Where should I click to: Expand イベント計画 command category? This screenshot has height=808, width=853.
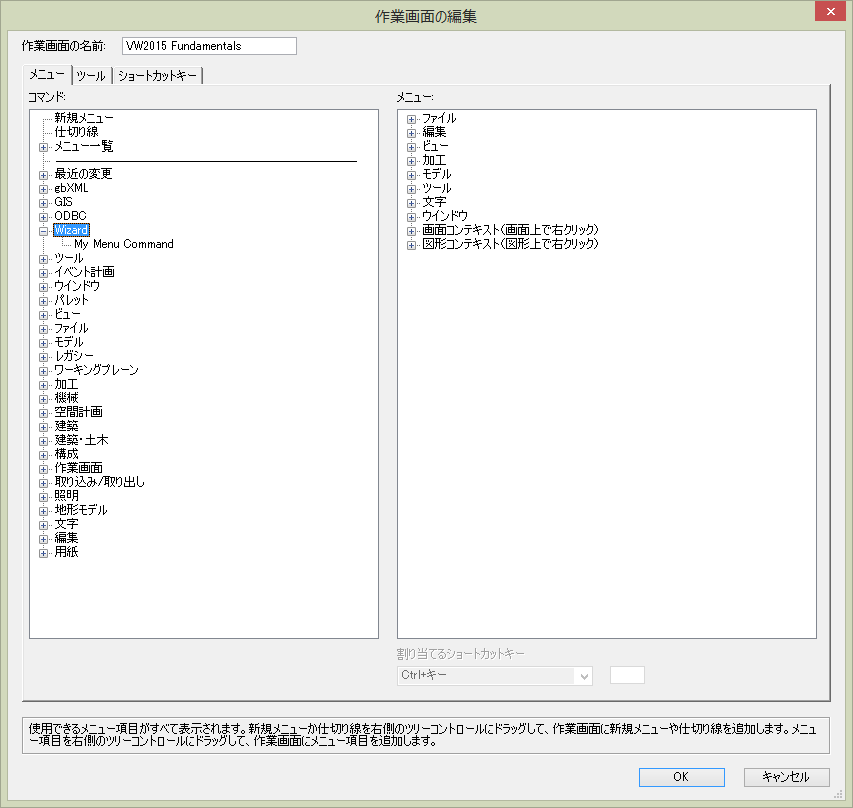44,273
